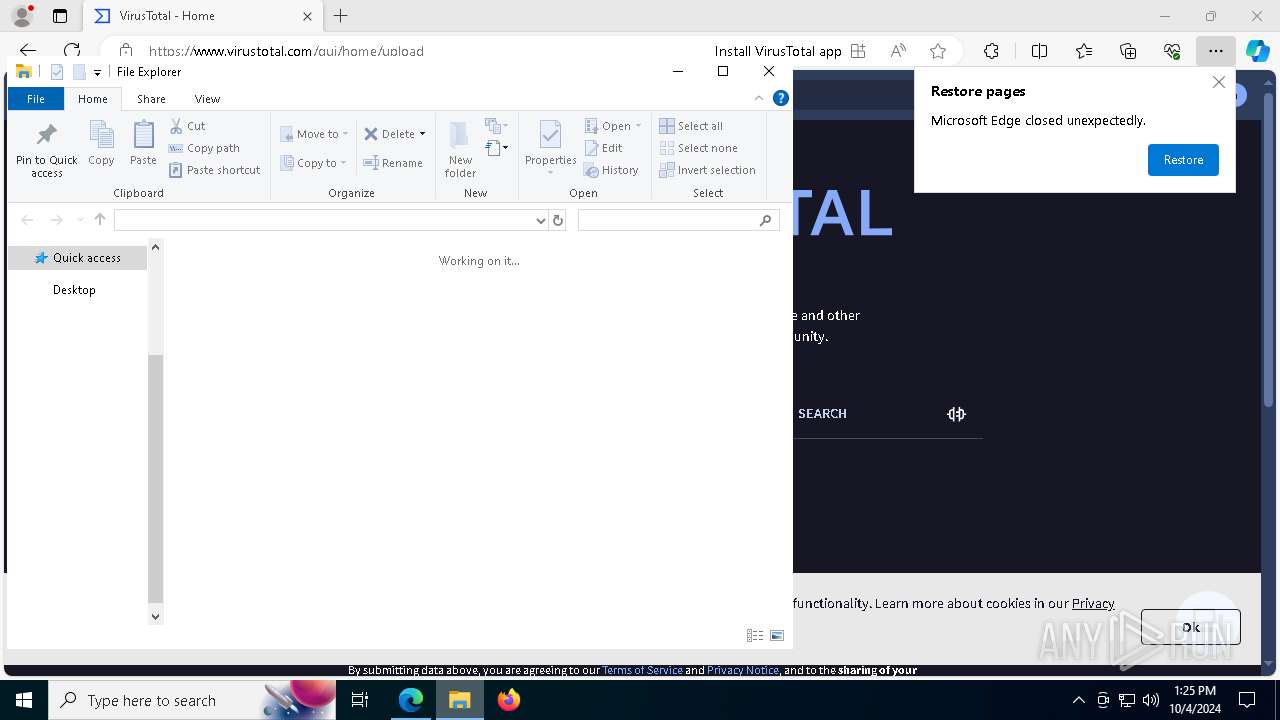Open Terms of Service link

[642, 670]
